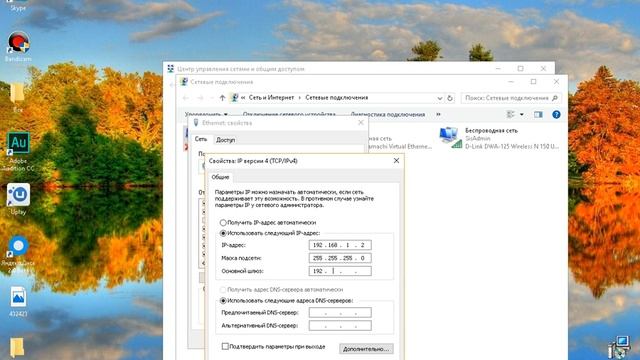The image size is (640, 360).
Task: Select the Общие tab in IPv4 properties
Action: [220, 177]
